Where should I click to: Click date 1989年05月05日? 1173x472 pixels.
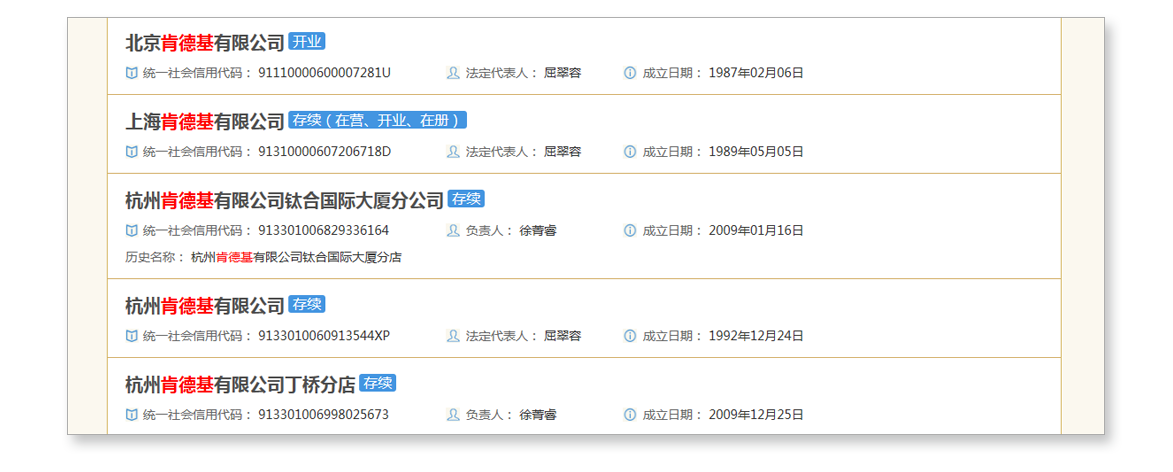click(756, 152)
